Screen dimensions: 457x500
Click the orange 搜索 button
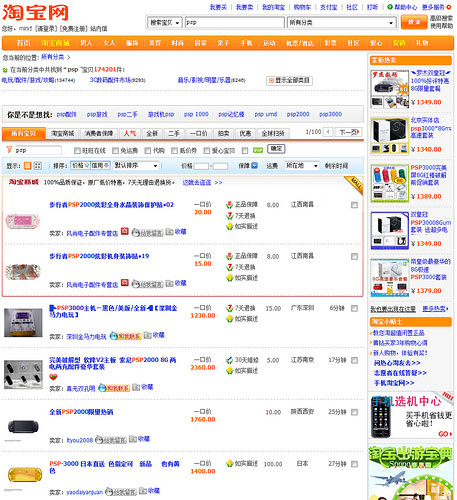pos(414,22)
